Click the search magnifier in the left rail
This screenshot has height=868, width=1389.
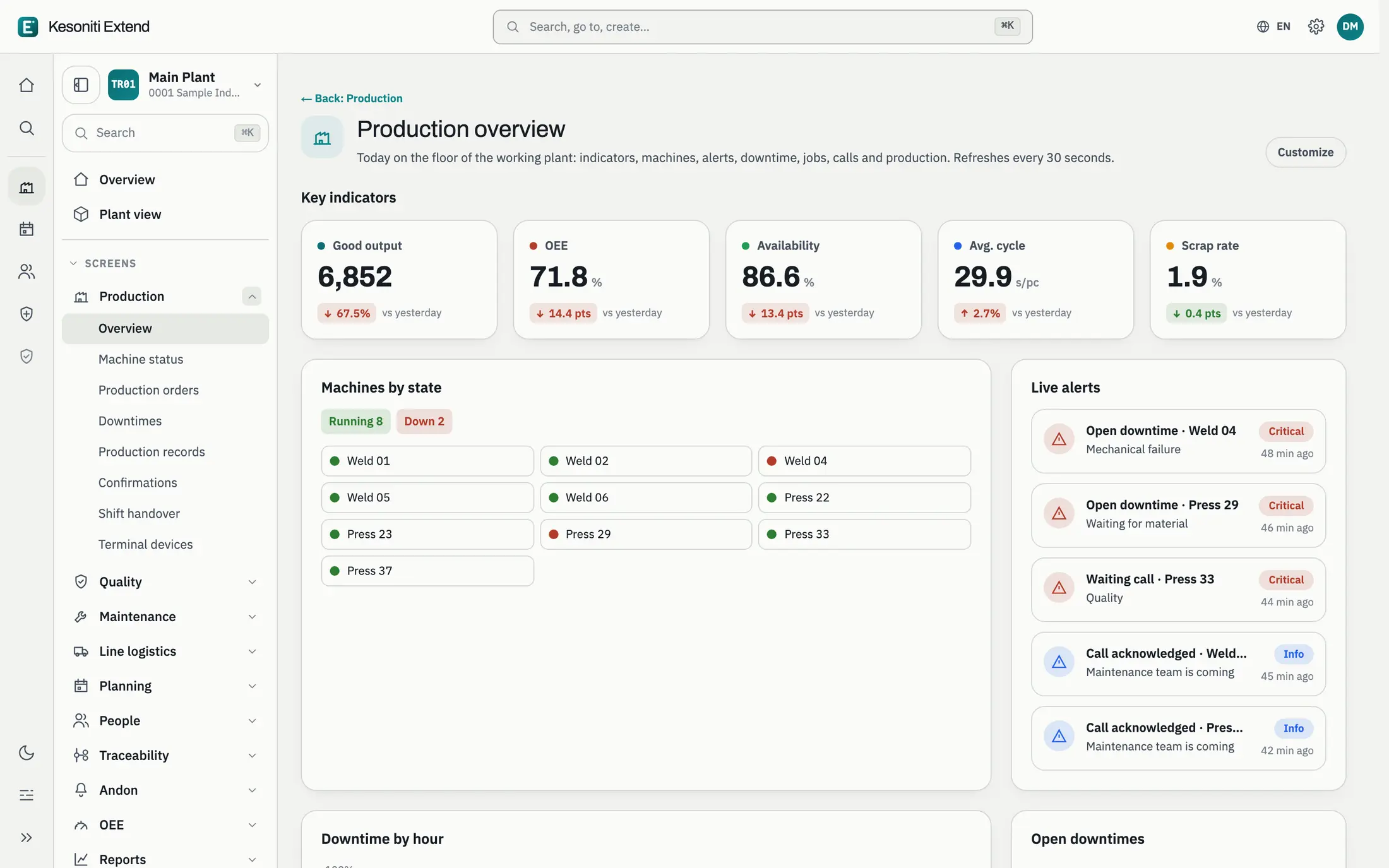pyautogui.click(x=27, y=128)
